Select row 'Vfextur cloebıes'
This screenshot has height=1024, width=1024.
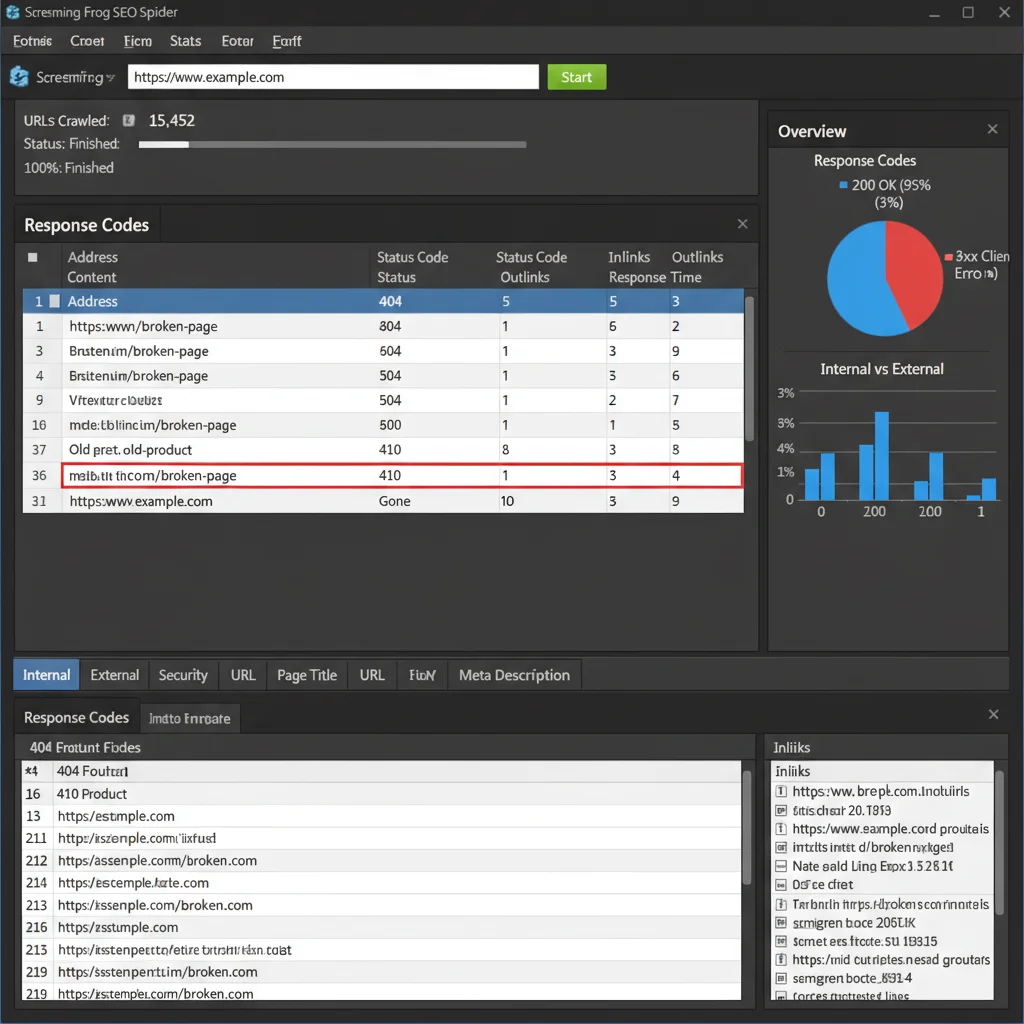(383, 400)
